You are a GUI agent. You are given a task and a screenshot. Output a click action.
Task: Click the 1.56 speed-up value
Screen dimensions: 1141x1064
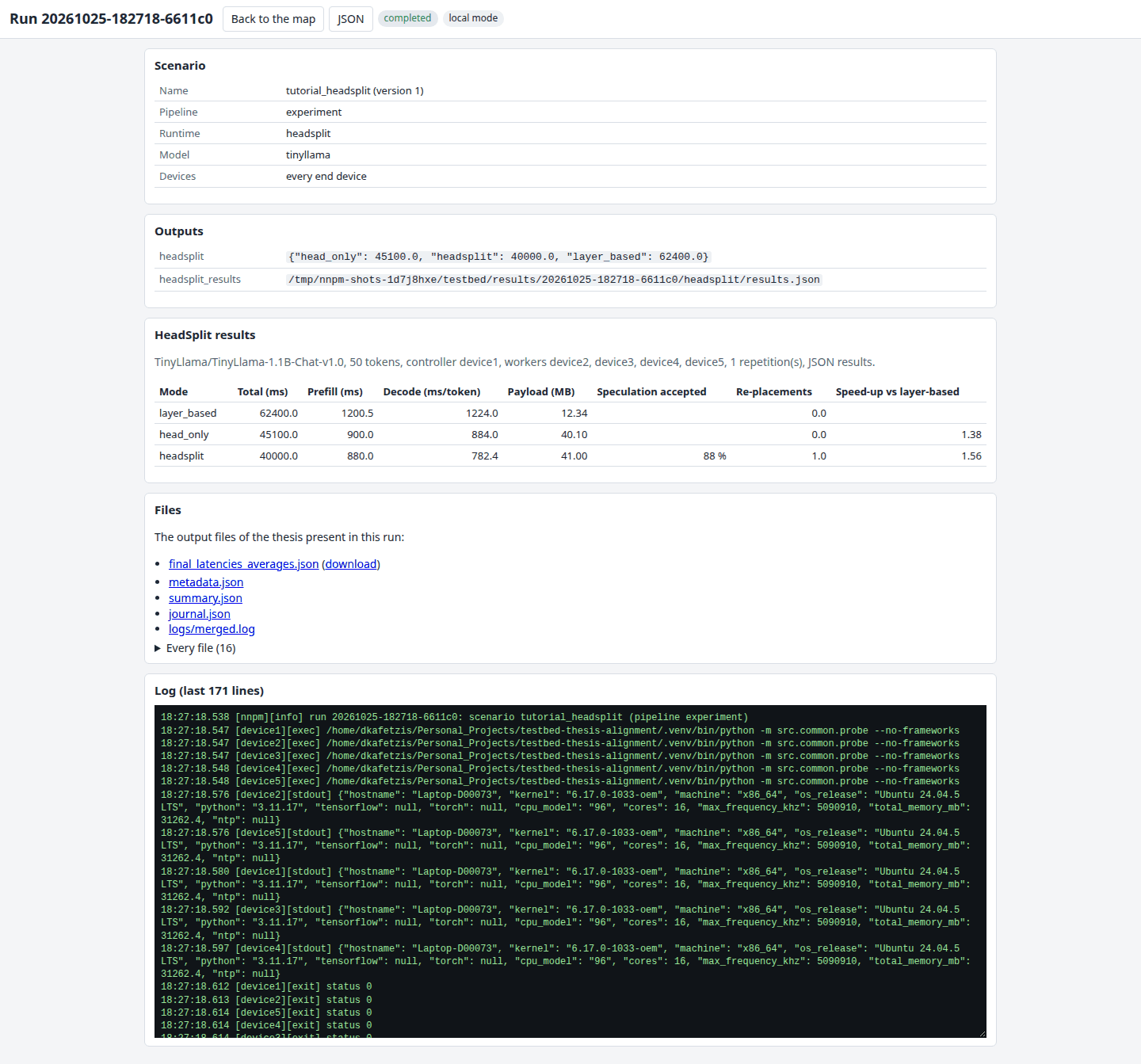[x=971, y=456]
